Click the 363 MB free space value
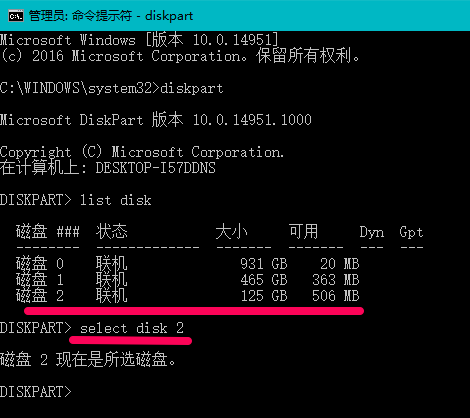Viewport: 470px width, 418px height. pos(336,280)
